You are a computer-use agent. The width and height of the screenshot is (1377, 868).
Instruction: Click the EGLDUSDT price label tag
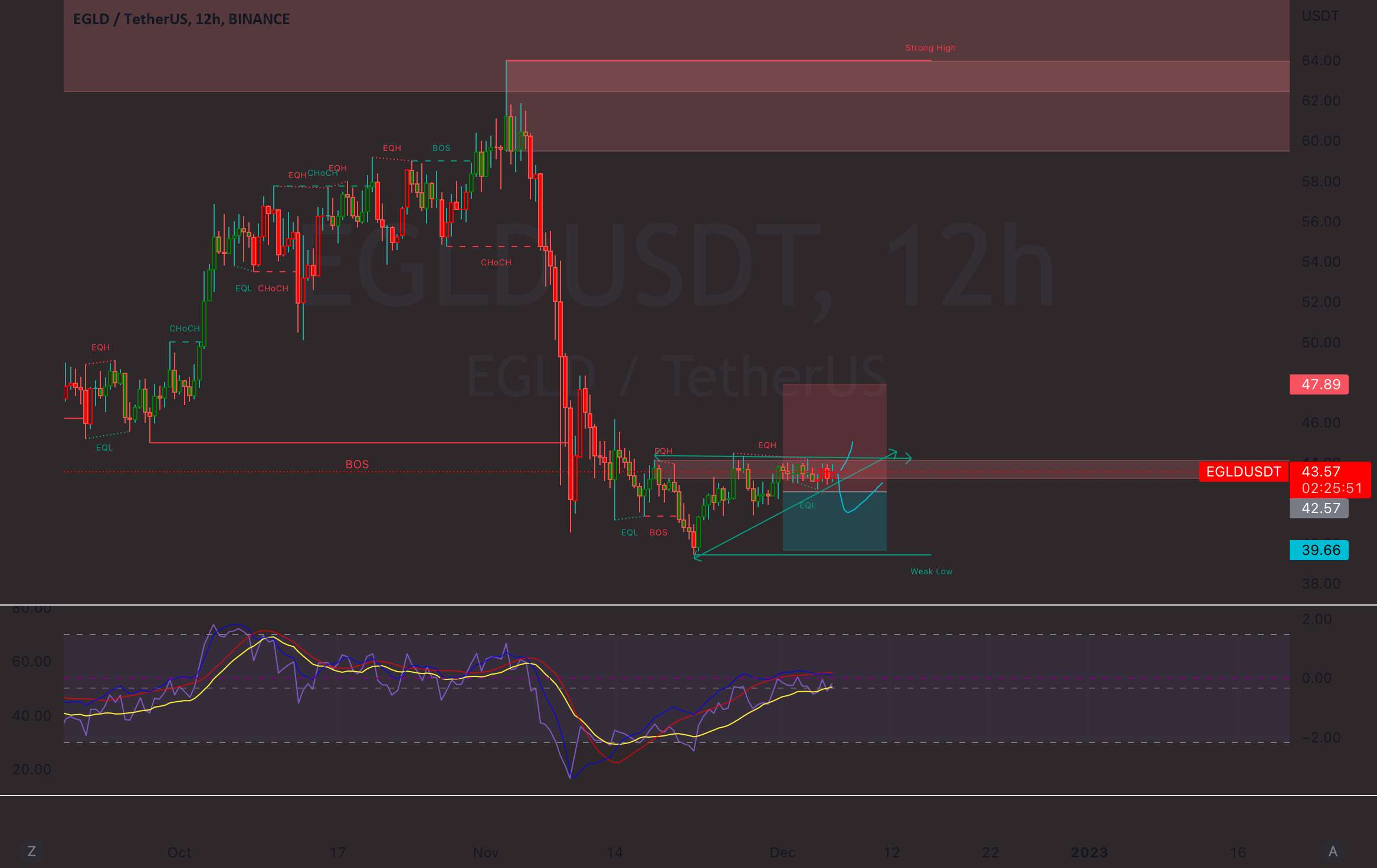point(1244,472)
